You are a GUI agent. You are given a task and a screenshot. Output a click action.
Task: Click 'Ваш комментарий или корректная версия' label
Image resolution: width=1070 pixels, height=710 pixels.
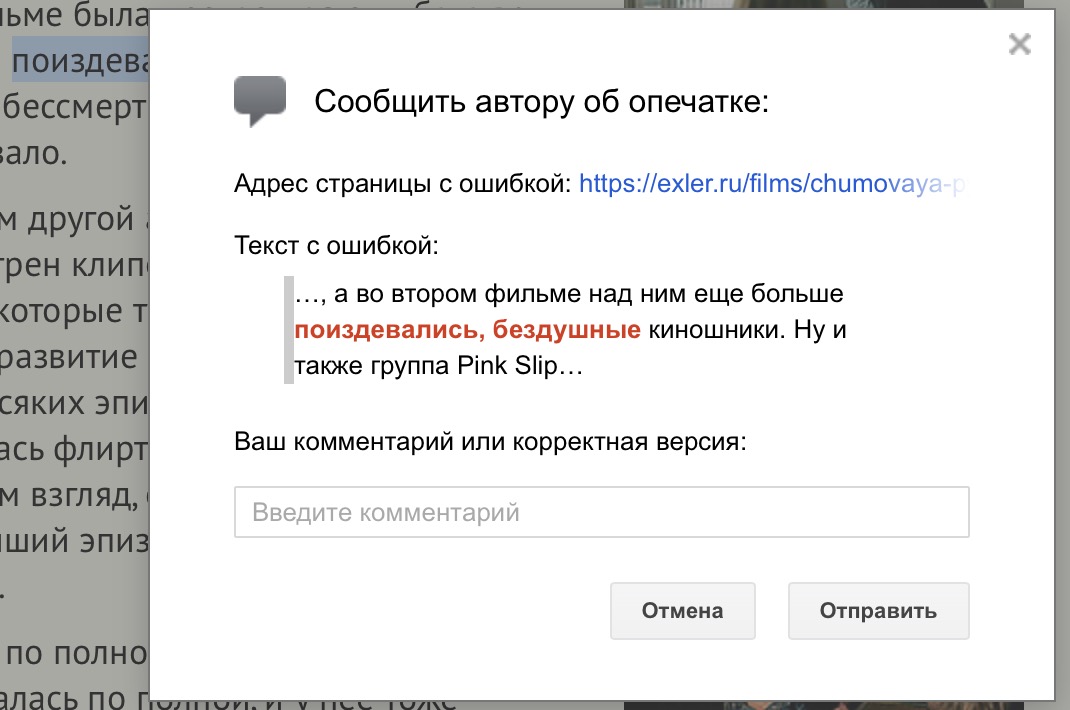click(x=490, y=442)
